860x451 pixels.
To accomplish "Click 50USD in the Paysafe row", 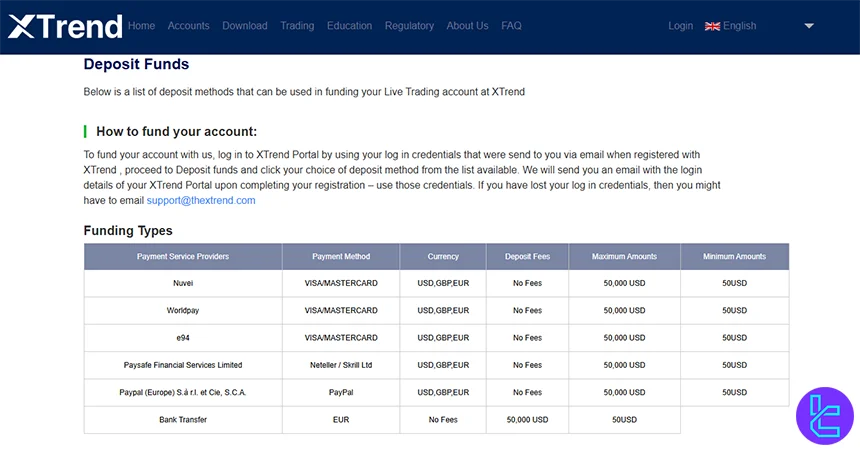I will 734,365.
